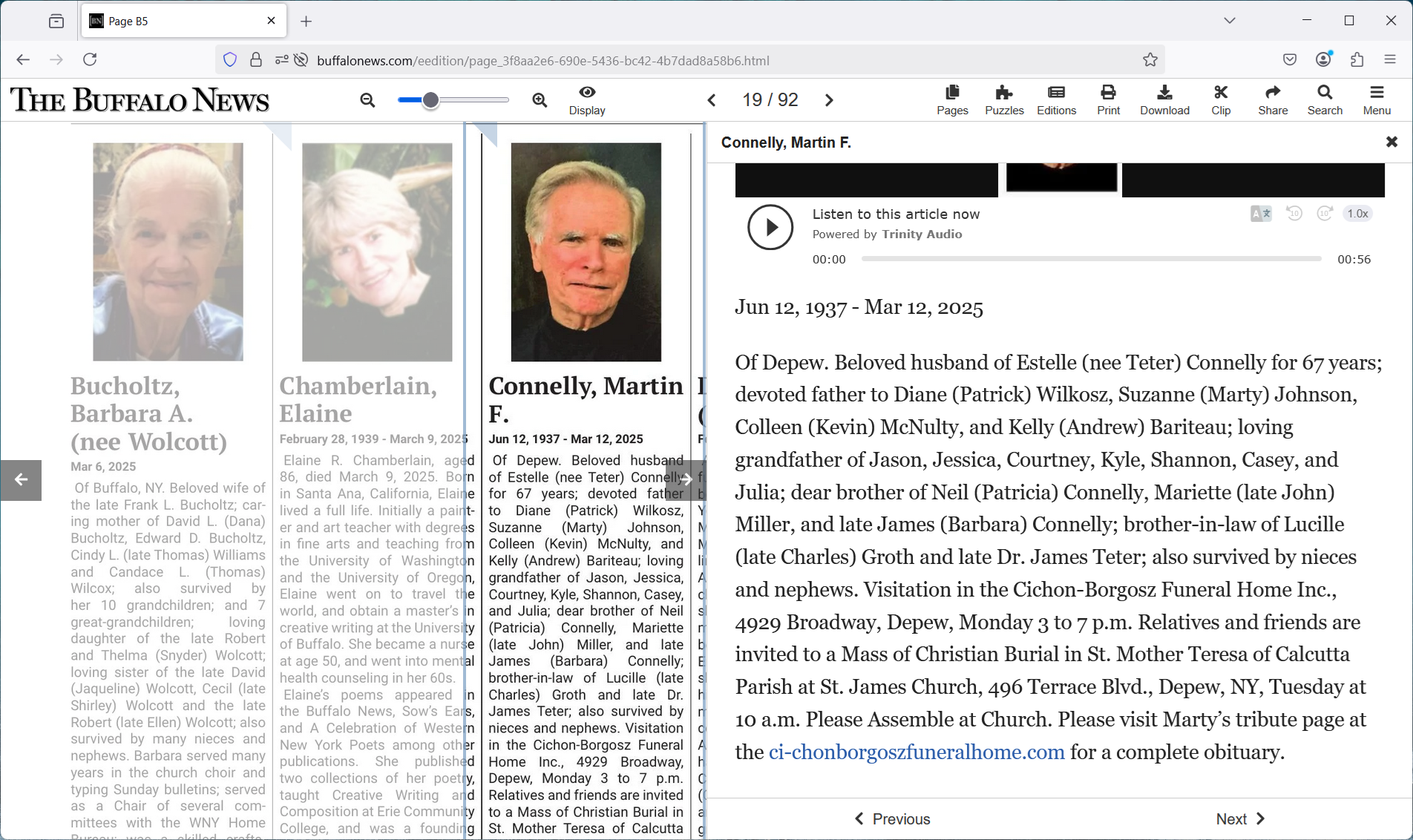The image size is (1413, 840).
Task: Close the Page B5 tab
Action: point(272,21)
